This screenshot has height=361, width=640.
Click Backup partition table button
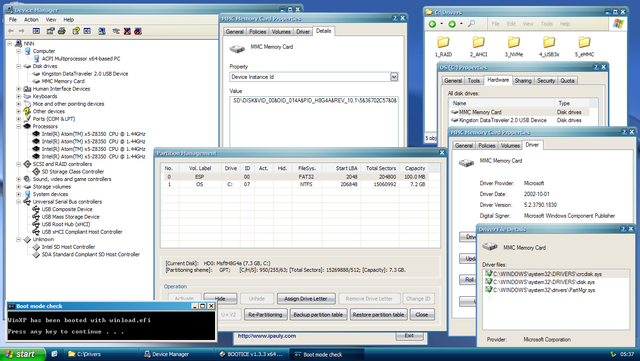click(x=318, y=314)
